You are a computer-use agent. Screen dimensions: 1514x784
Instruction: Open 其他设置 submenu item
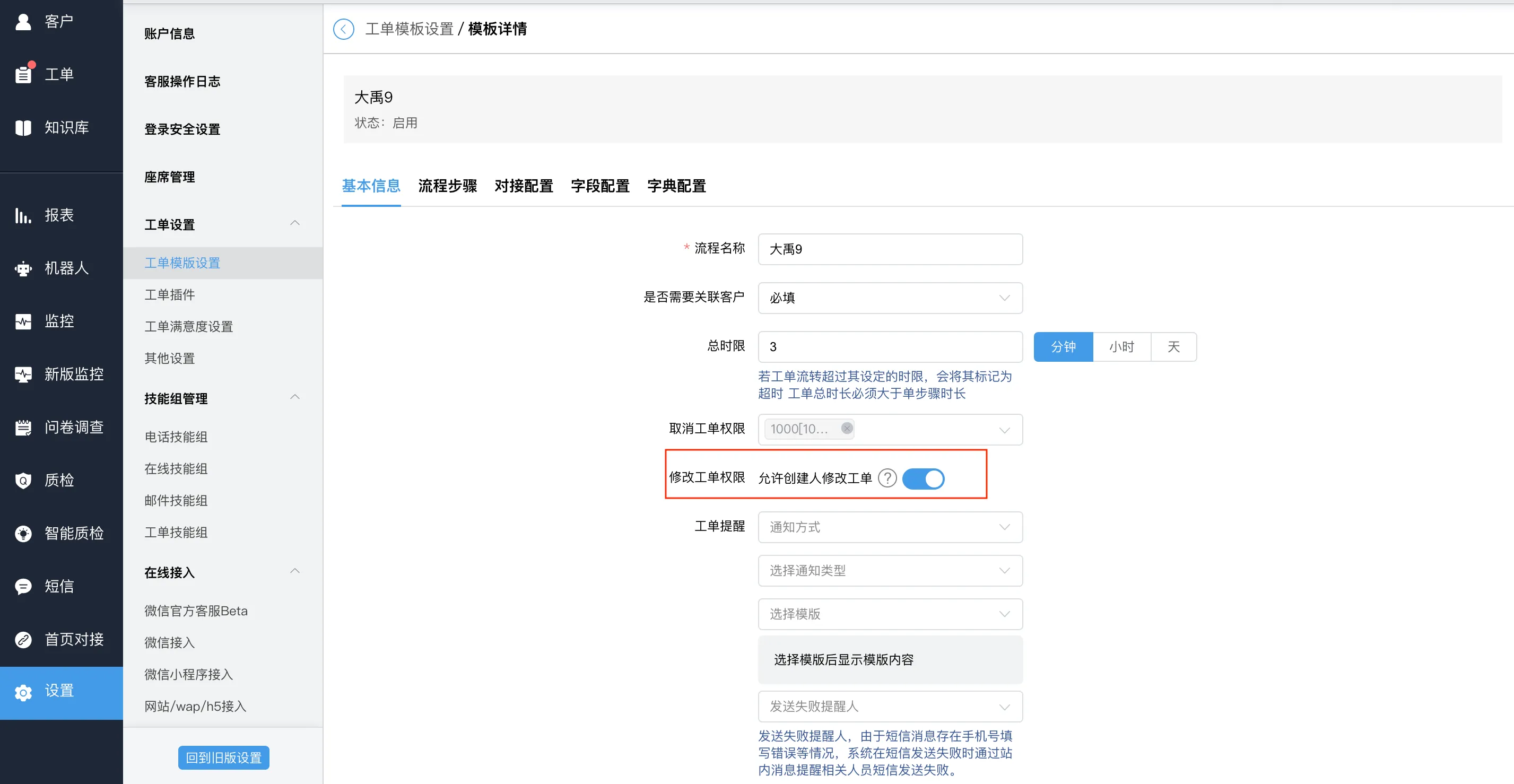[169, 358]
